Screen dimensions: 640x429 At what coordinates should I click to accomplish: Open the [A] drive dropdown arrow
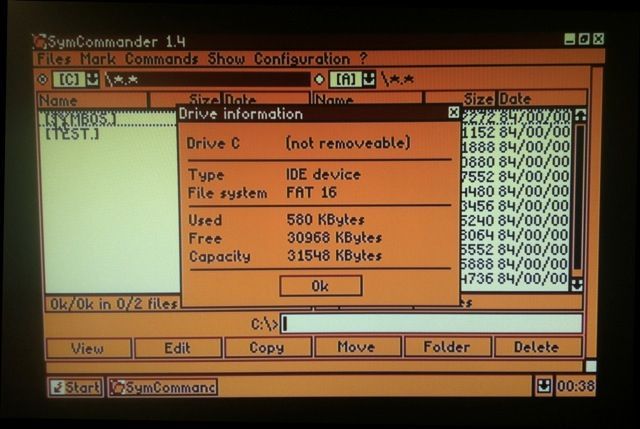coord(369,79)
